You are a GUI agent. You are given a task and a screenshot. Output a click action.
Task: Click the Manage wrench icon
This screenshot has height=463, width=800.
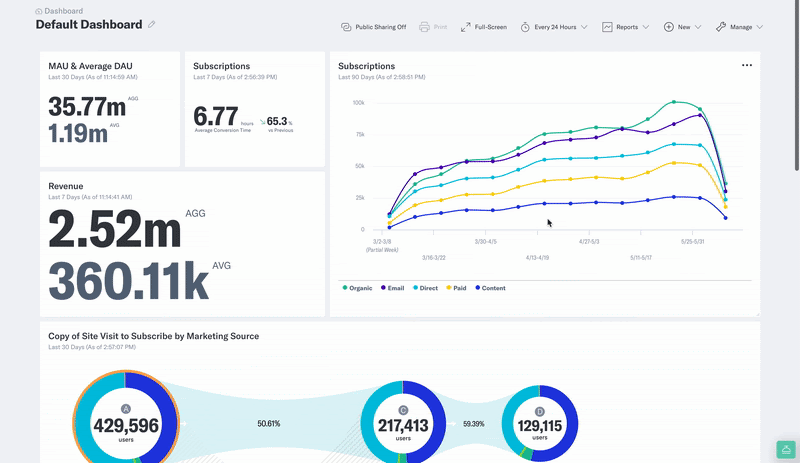click(x=720, y=27)
